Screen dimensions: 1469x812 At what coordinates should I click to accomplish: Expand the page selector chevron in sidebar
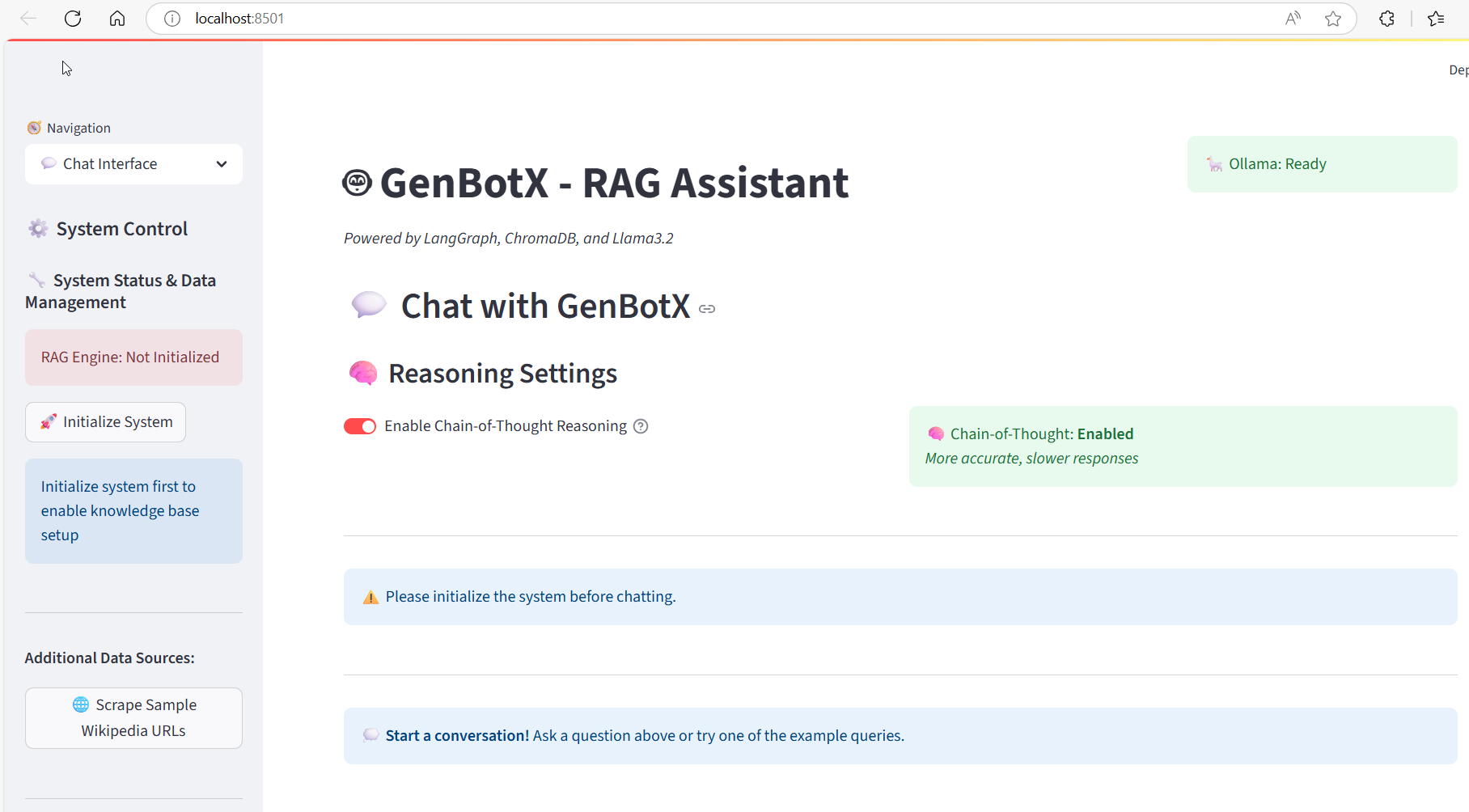tap(221, 163)
